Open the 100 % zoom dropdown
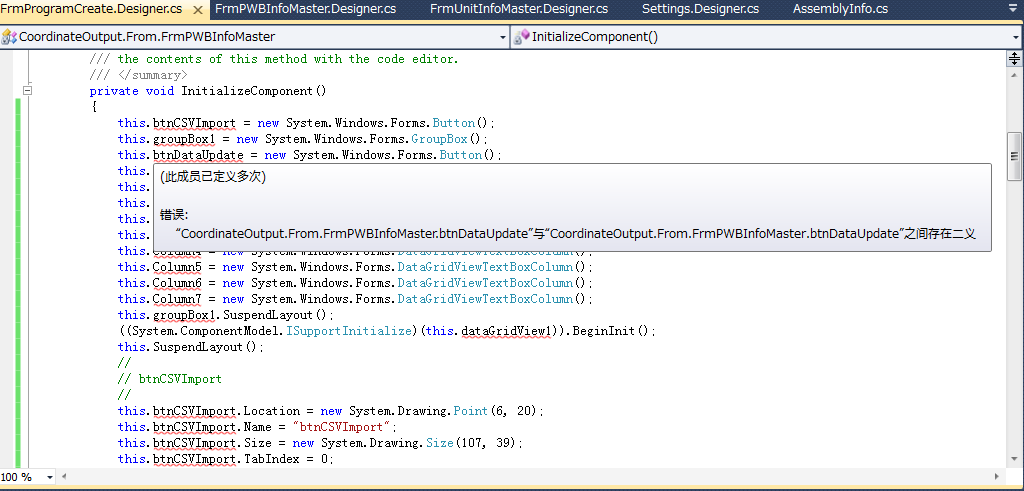Viewport: 1024px width, 491px height. coord(50,477)
